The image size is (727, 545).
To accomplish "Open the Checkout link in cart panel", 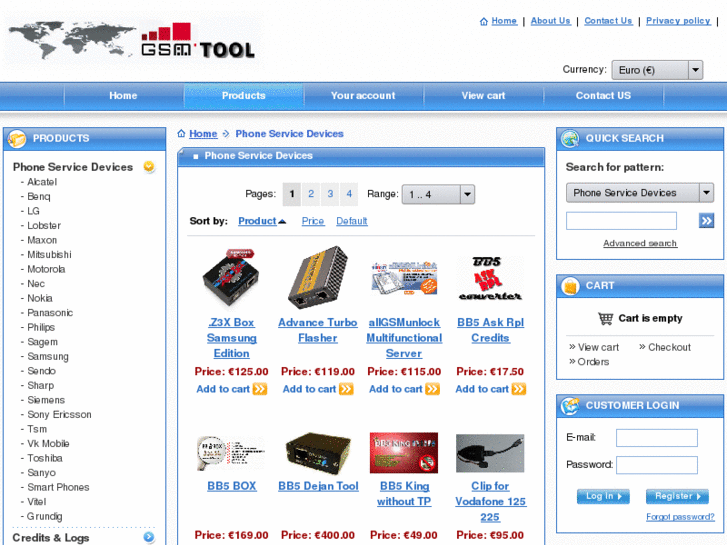I will (669, 347).
